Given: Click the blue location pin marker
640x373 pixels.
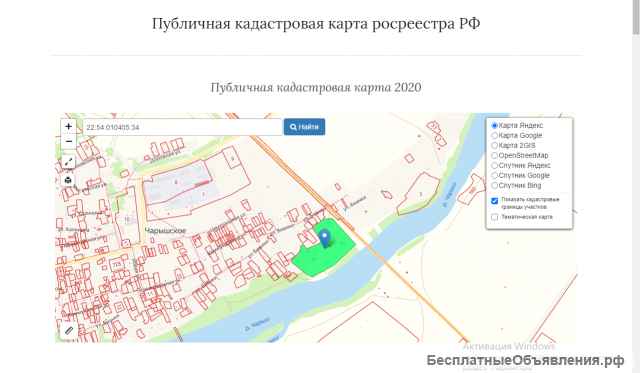Looking at the screenshot, I should click(x=324, y=238).
